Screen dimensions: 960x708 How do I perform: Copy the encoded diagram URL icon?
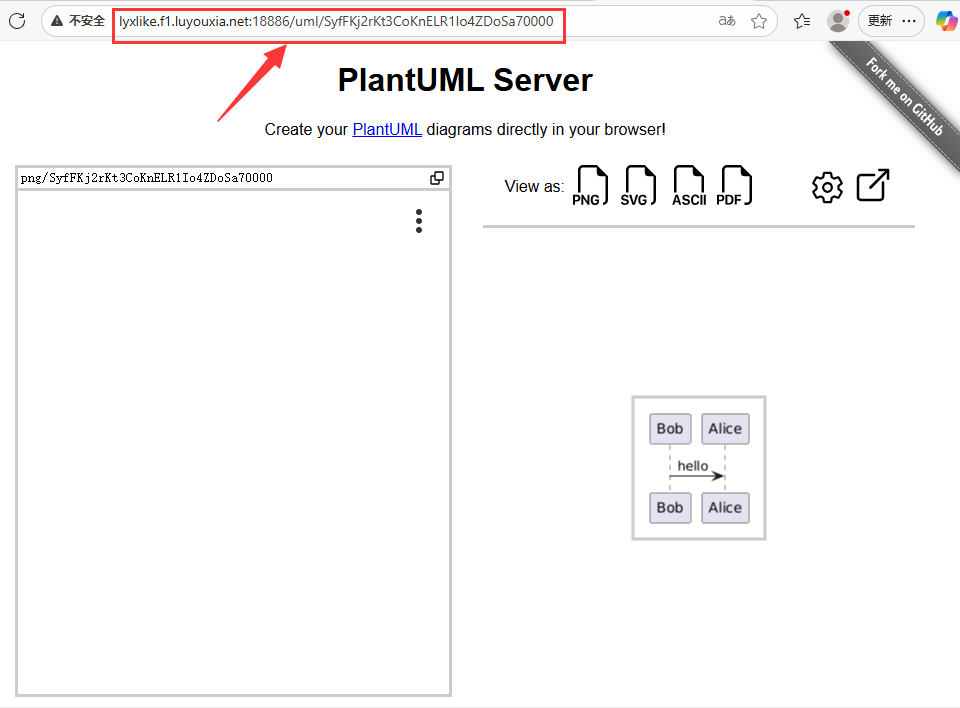437,178
